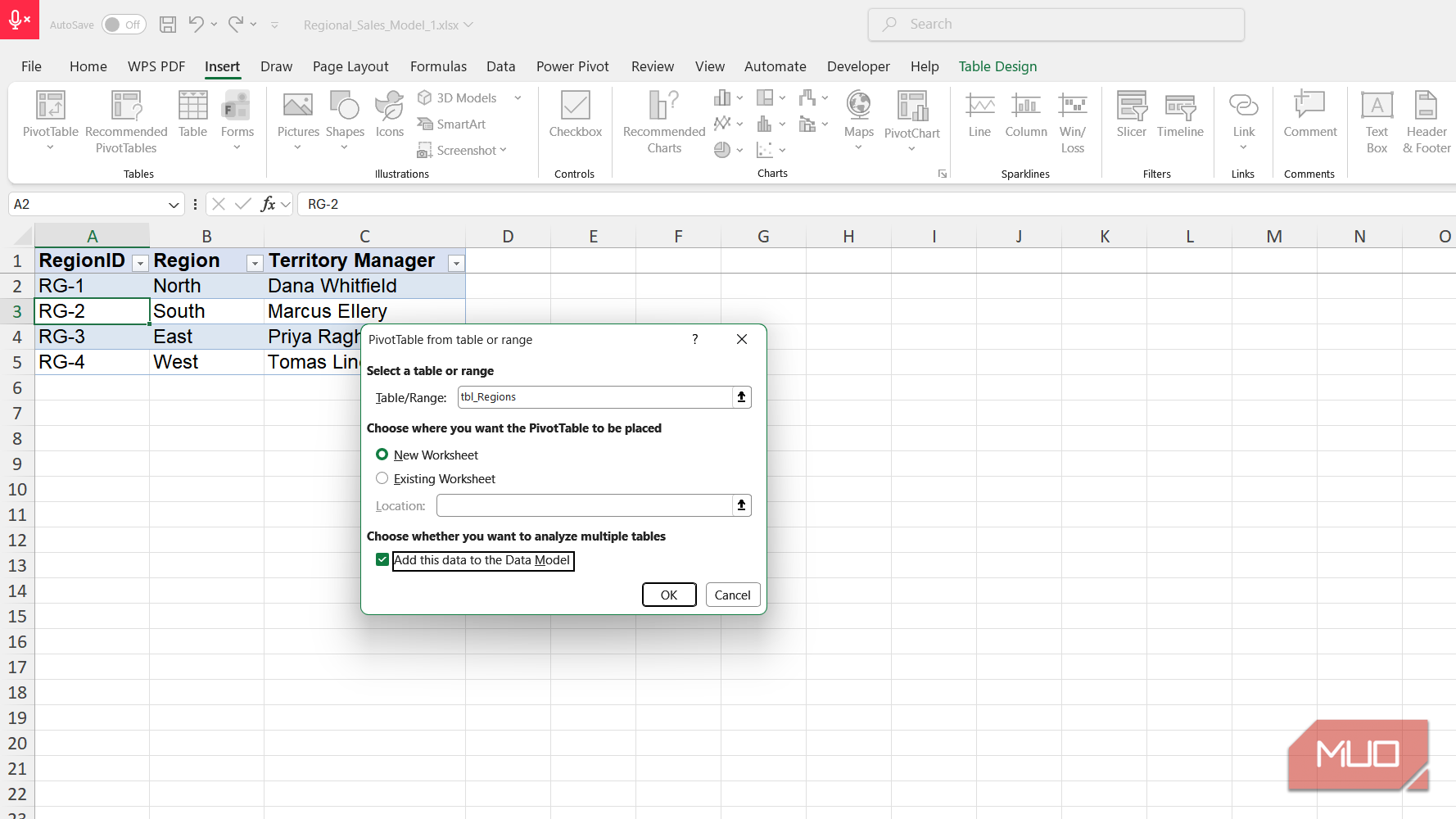The height and width of the screenshot is (819, 1456).
Task: Select the New Worksheet radio option
Action: (x=382, y=455)
